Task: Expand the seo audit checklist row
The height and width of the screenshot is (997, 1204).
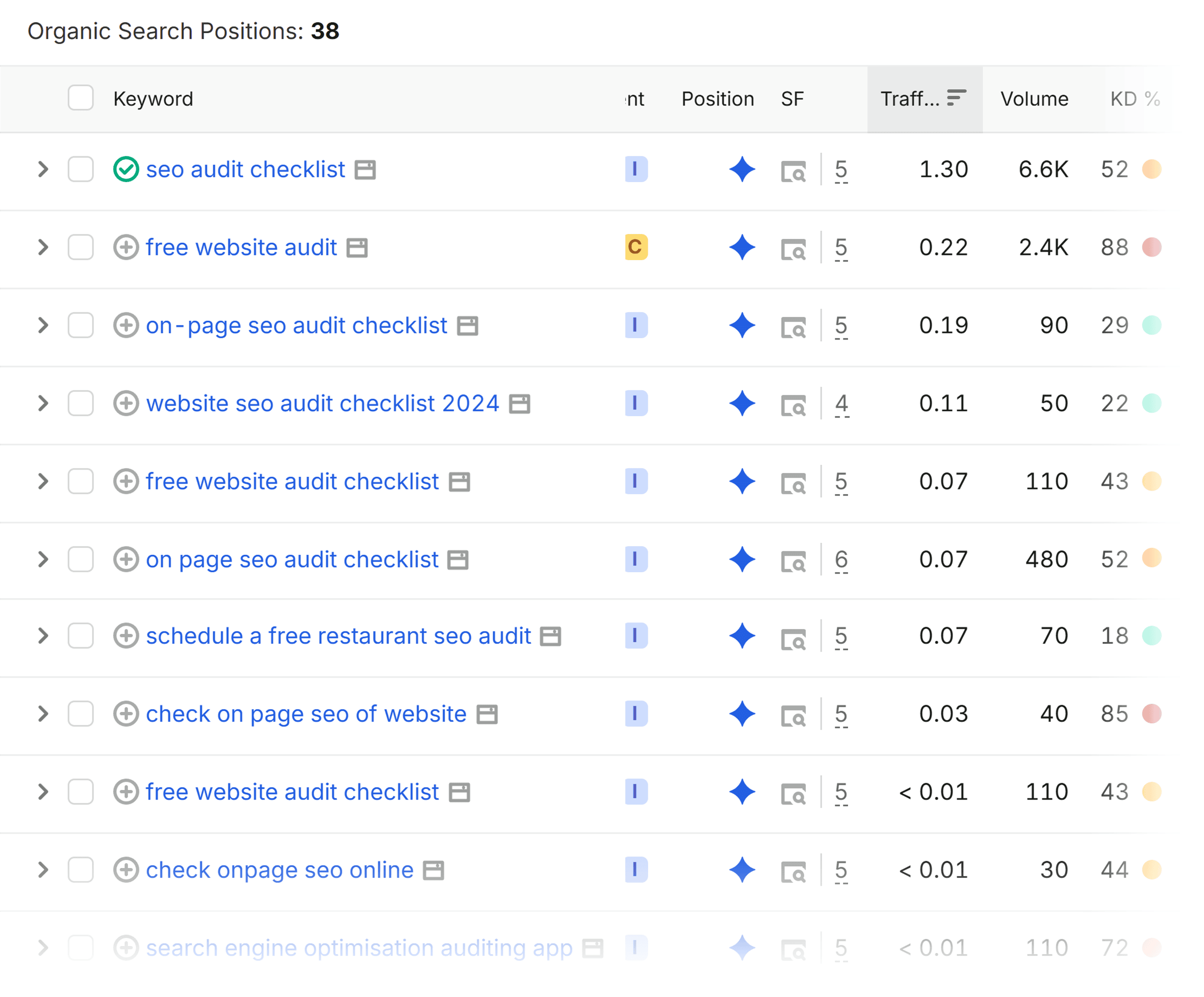Action: (43, 170)
